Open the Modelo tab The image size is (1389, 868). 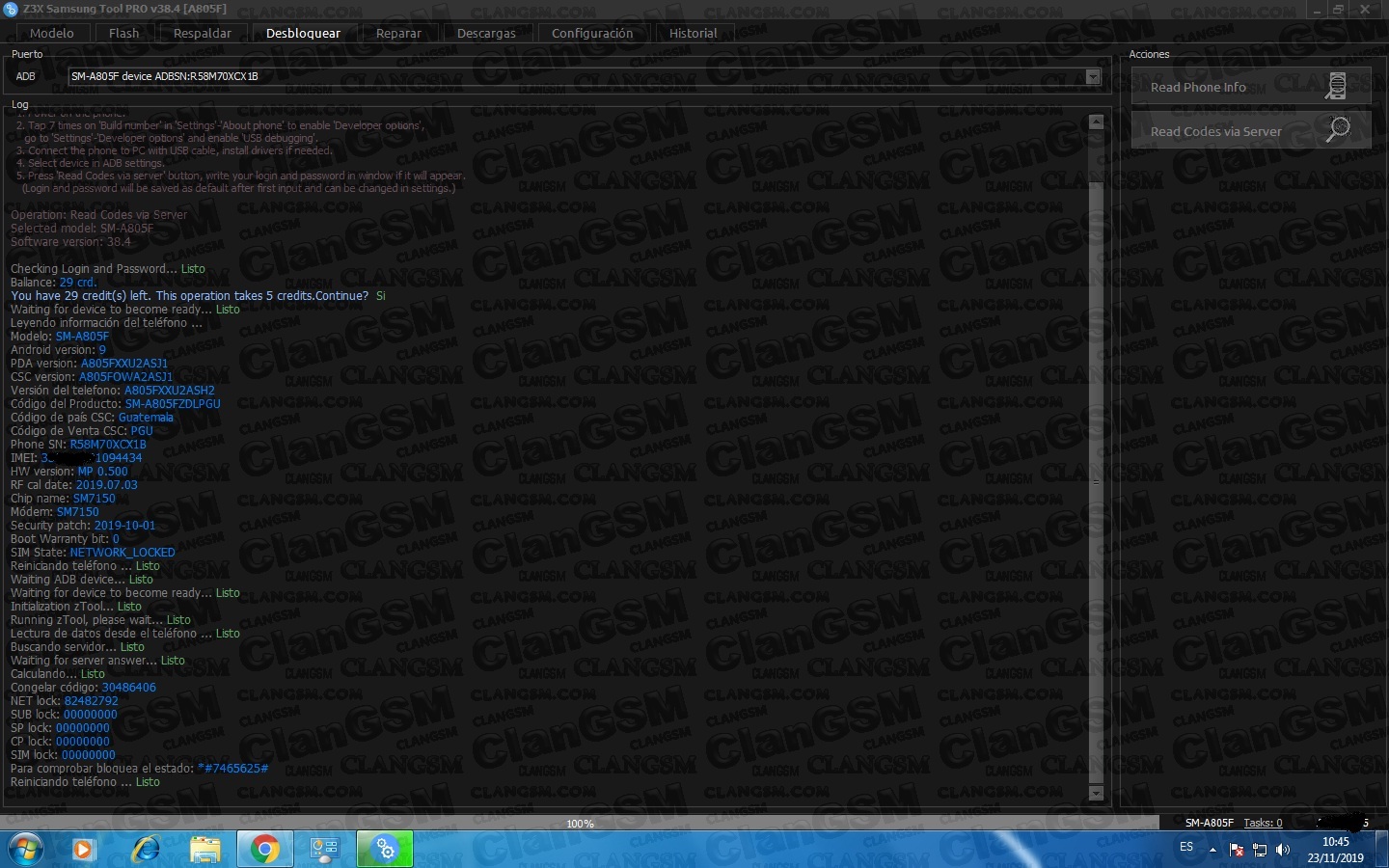click(52, 33)
